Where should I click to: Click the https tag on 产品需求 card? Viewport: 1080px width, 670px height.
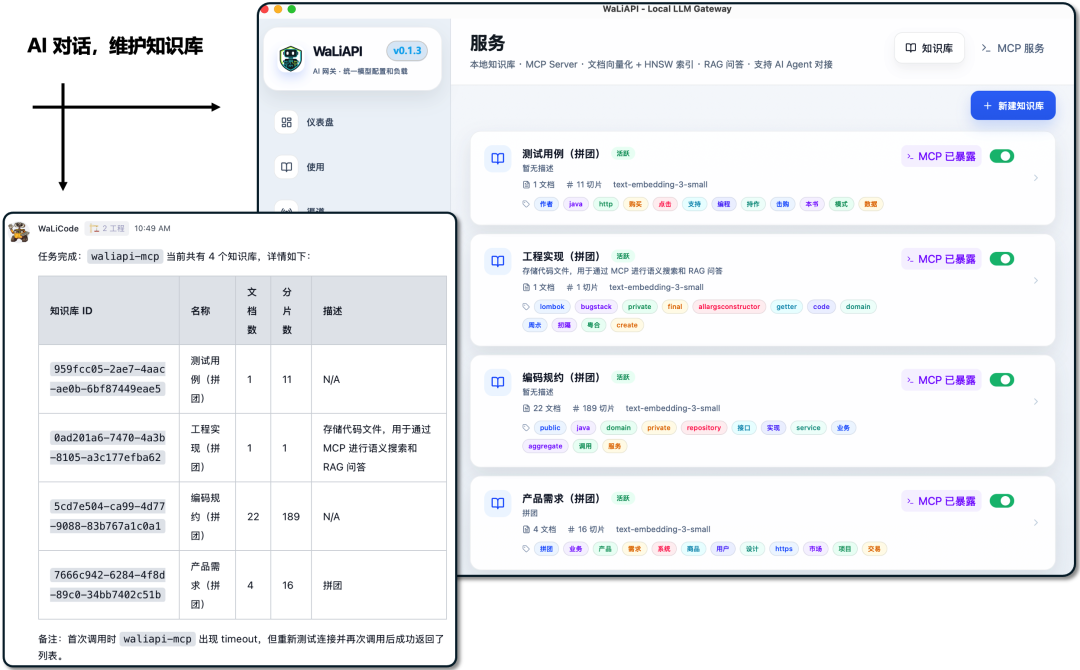(x=783, y=549)
